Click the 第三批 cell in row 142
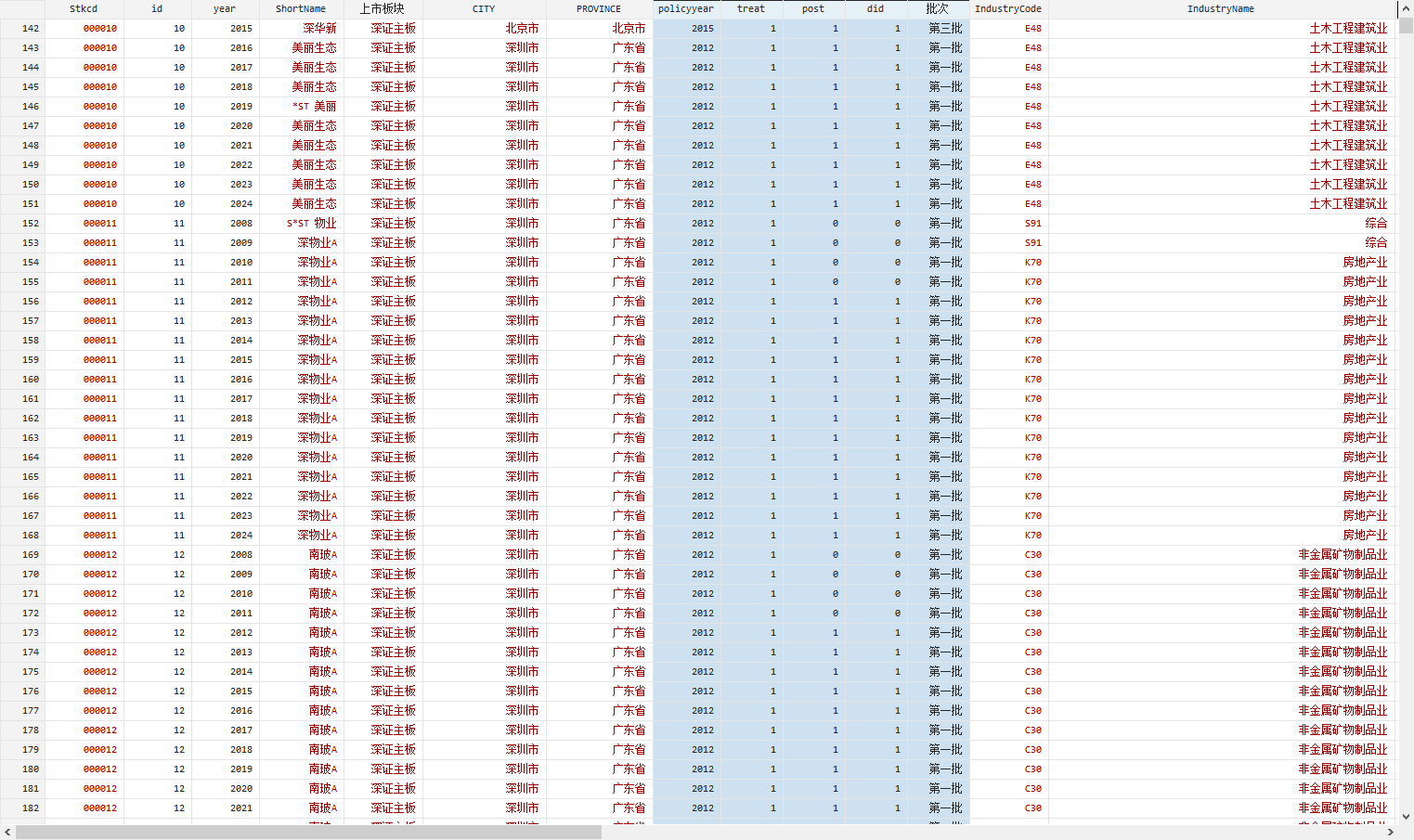Screen dimensions: 1414x840 [x=945, y=29]
